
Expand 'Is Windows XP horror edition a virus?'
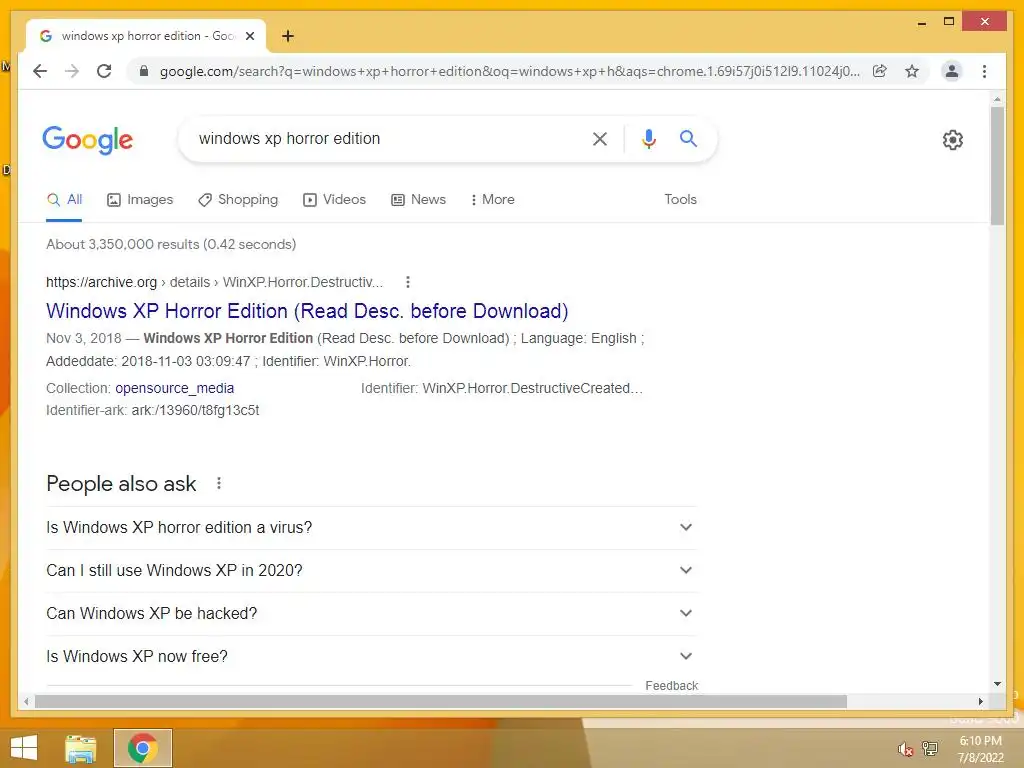(371, 528)
